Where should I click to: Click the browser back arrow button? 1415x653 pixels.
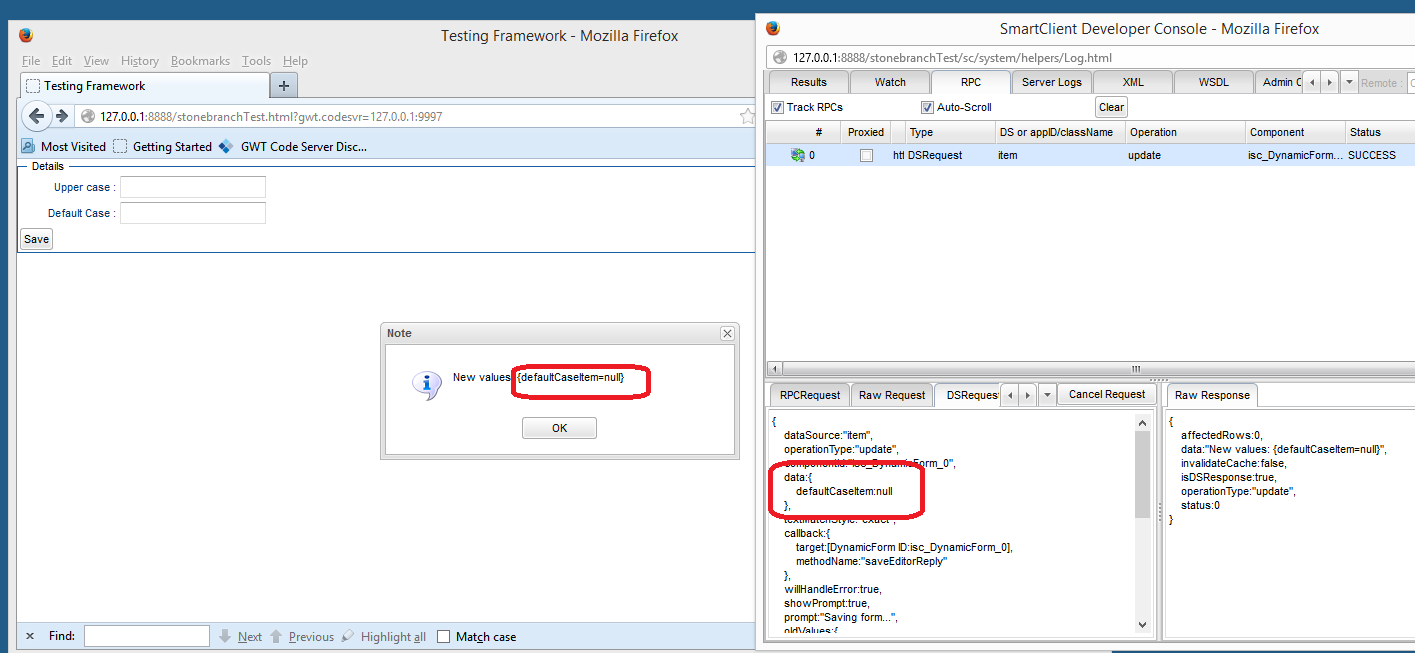37,116
